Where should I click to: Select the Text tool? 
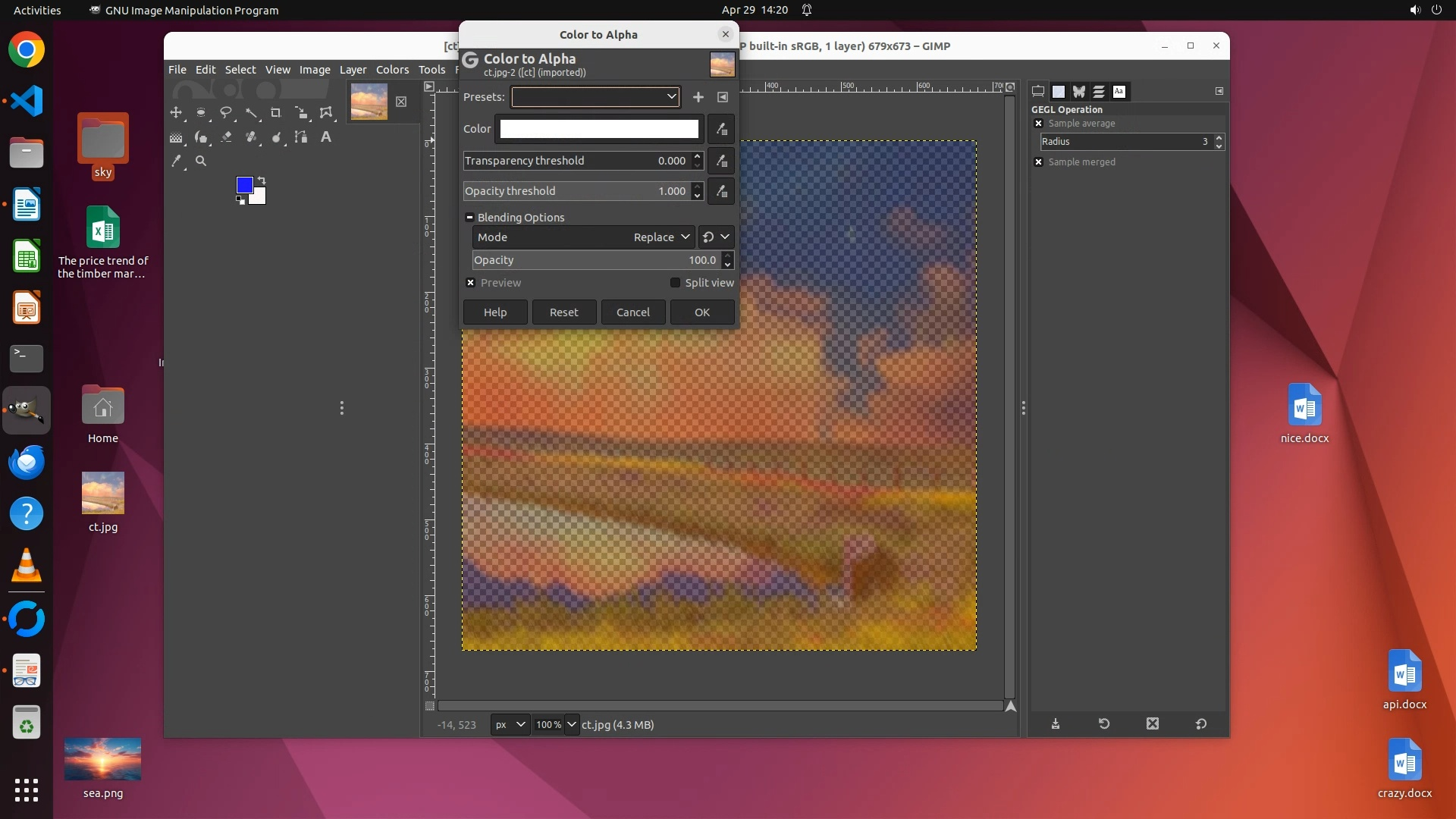point(326,137)
